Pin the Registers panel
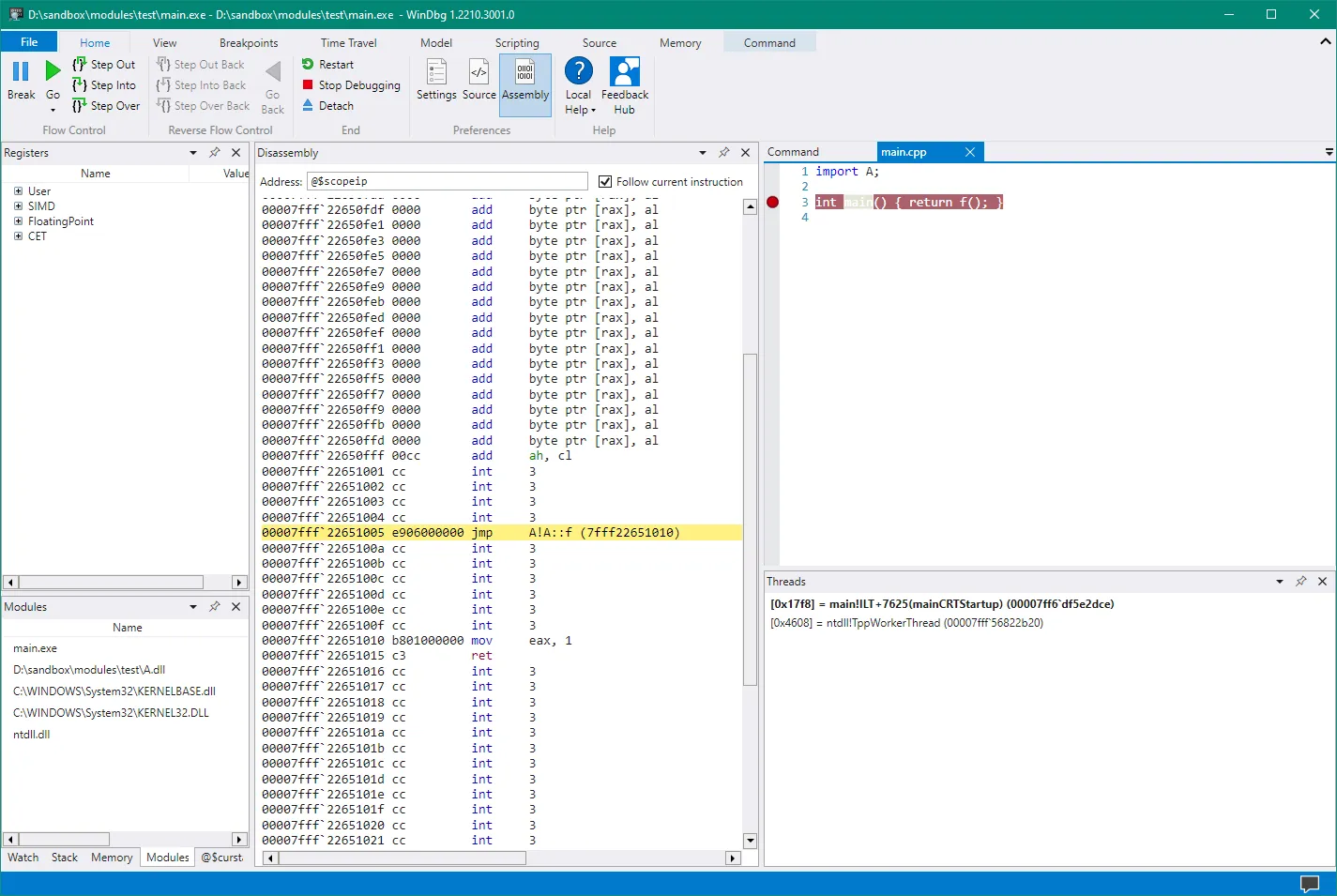This screenshot has height=896, width=1337. 215,152
